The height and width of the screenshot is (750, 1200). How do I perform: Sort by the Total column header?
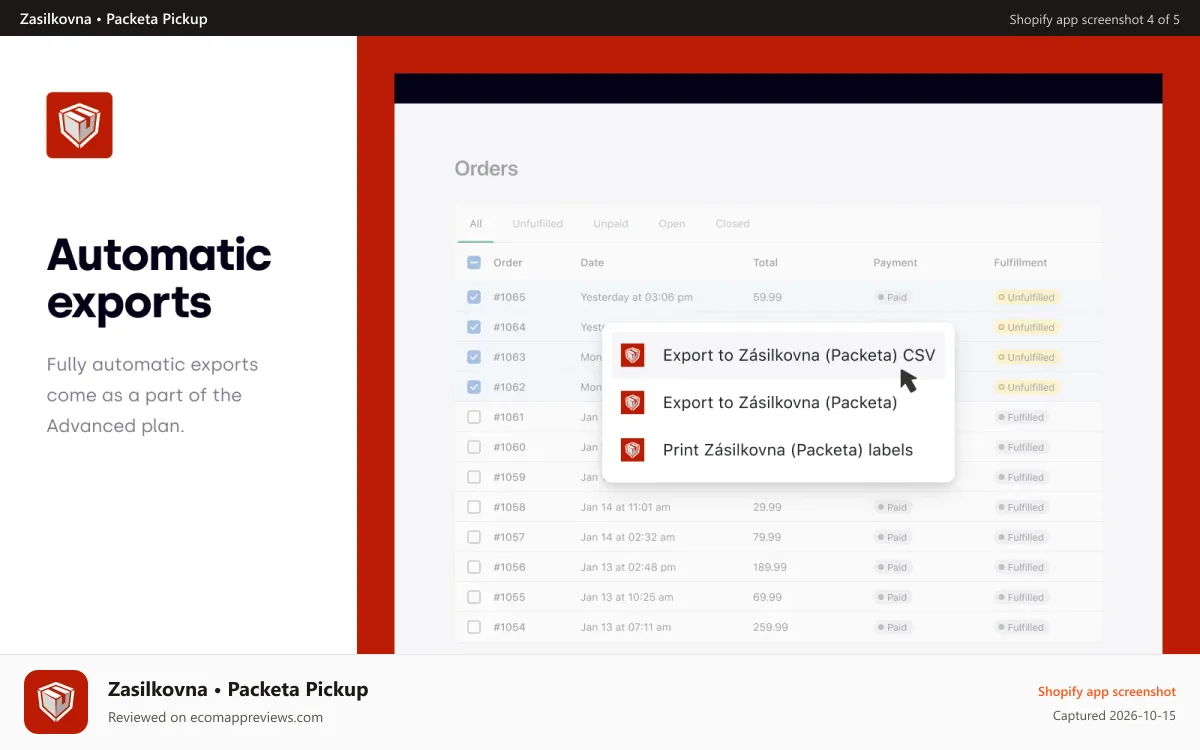(765, 263)
